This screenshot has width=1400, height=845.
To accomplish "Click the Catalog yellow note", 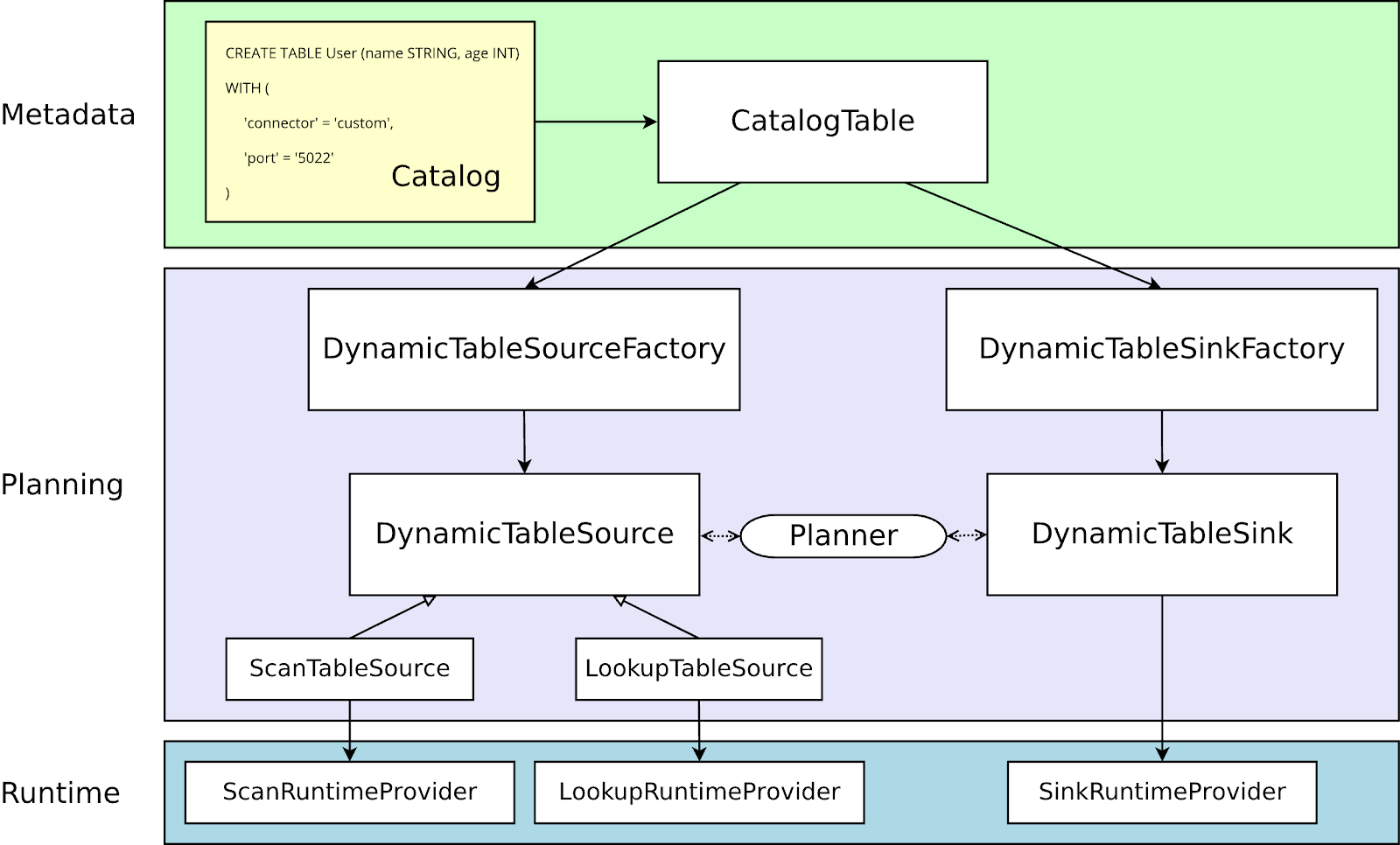I will pyautogui.click(x=446, y=176).
